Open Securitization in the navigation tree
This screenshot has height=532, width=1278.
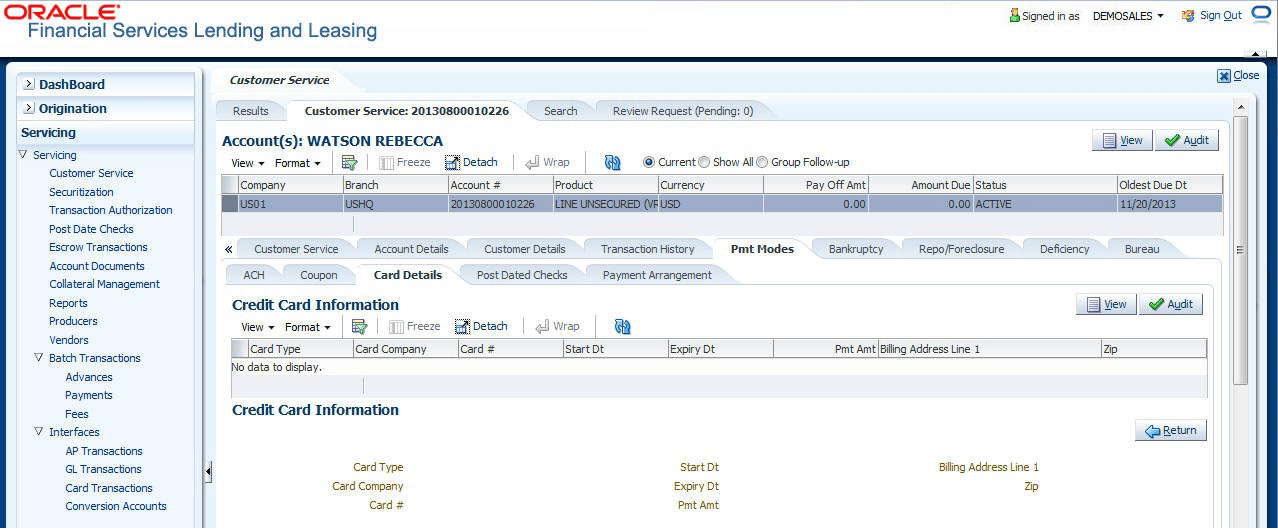click(81, 192)
